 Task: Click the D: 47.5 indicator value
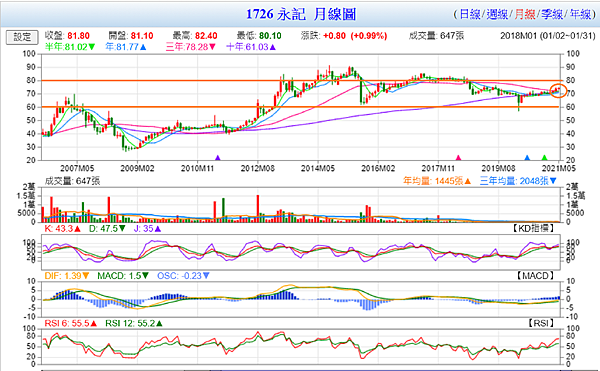click(x=108, y=229)
